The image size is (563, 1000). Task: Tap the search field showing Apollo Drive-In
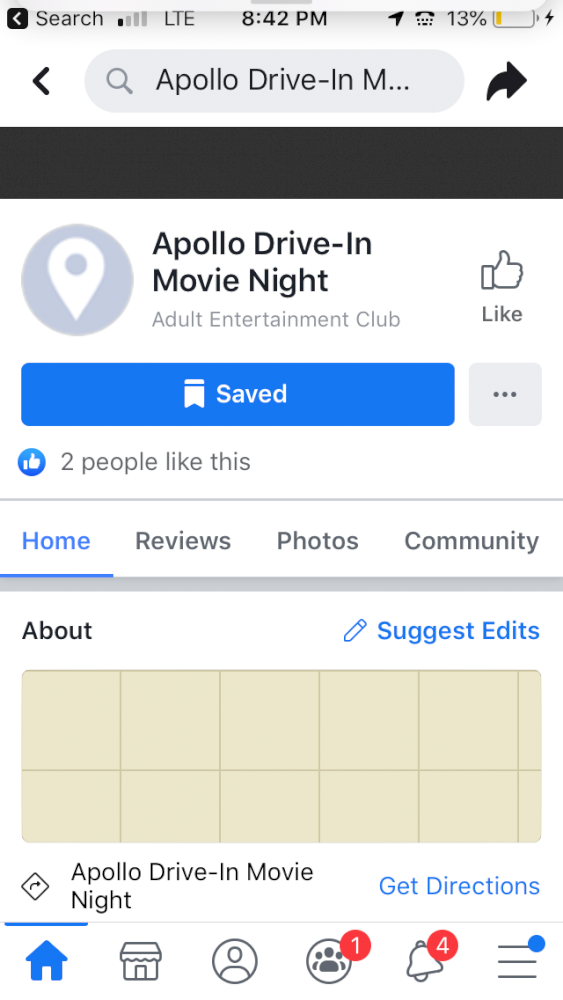point(274,81)
